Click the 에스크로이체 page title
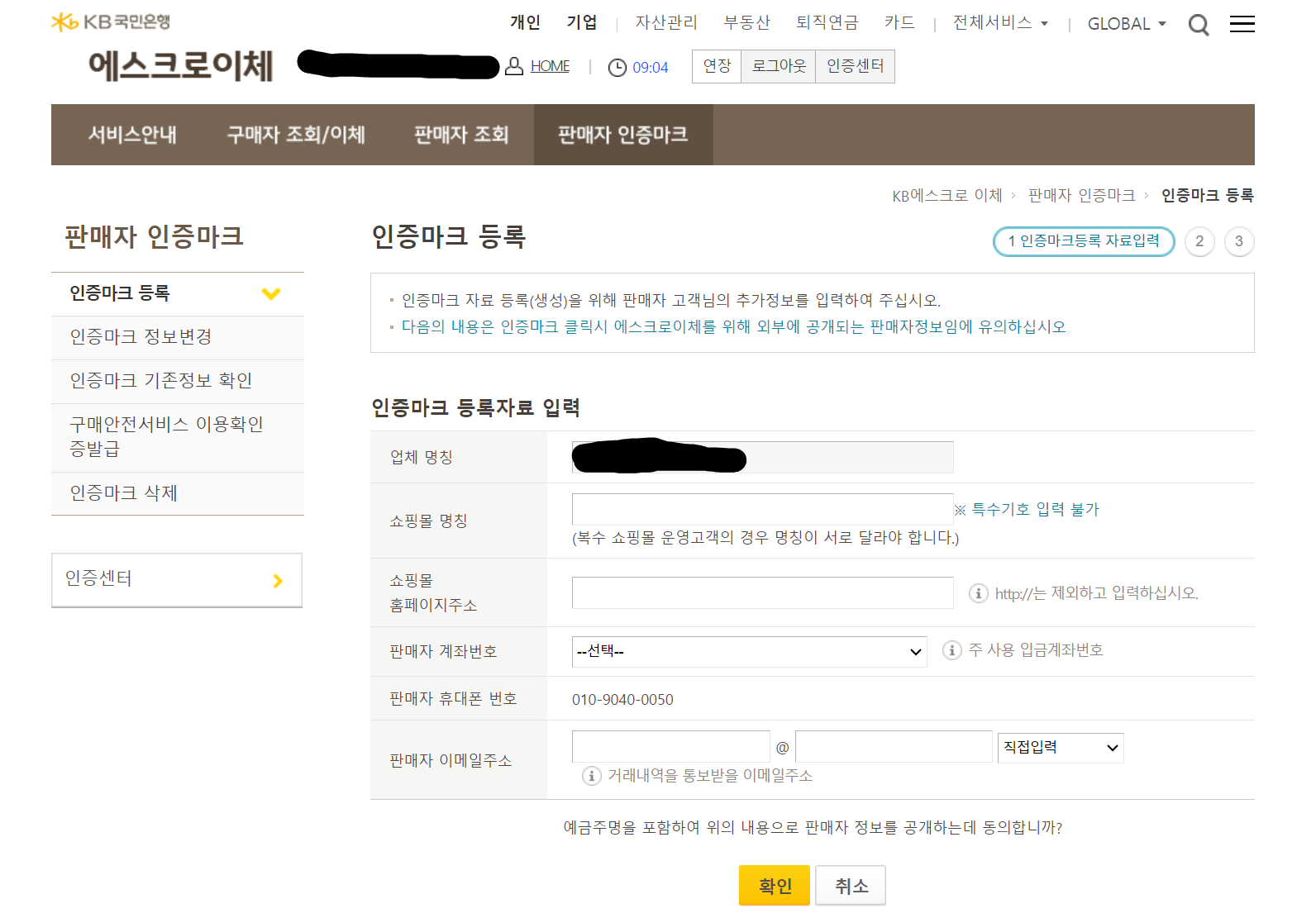Viewport: 1316px width, 918px height. pyautogui.click(x=181, y=66)
